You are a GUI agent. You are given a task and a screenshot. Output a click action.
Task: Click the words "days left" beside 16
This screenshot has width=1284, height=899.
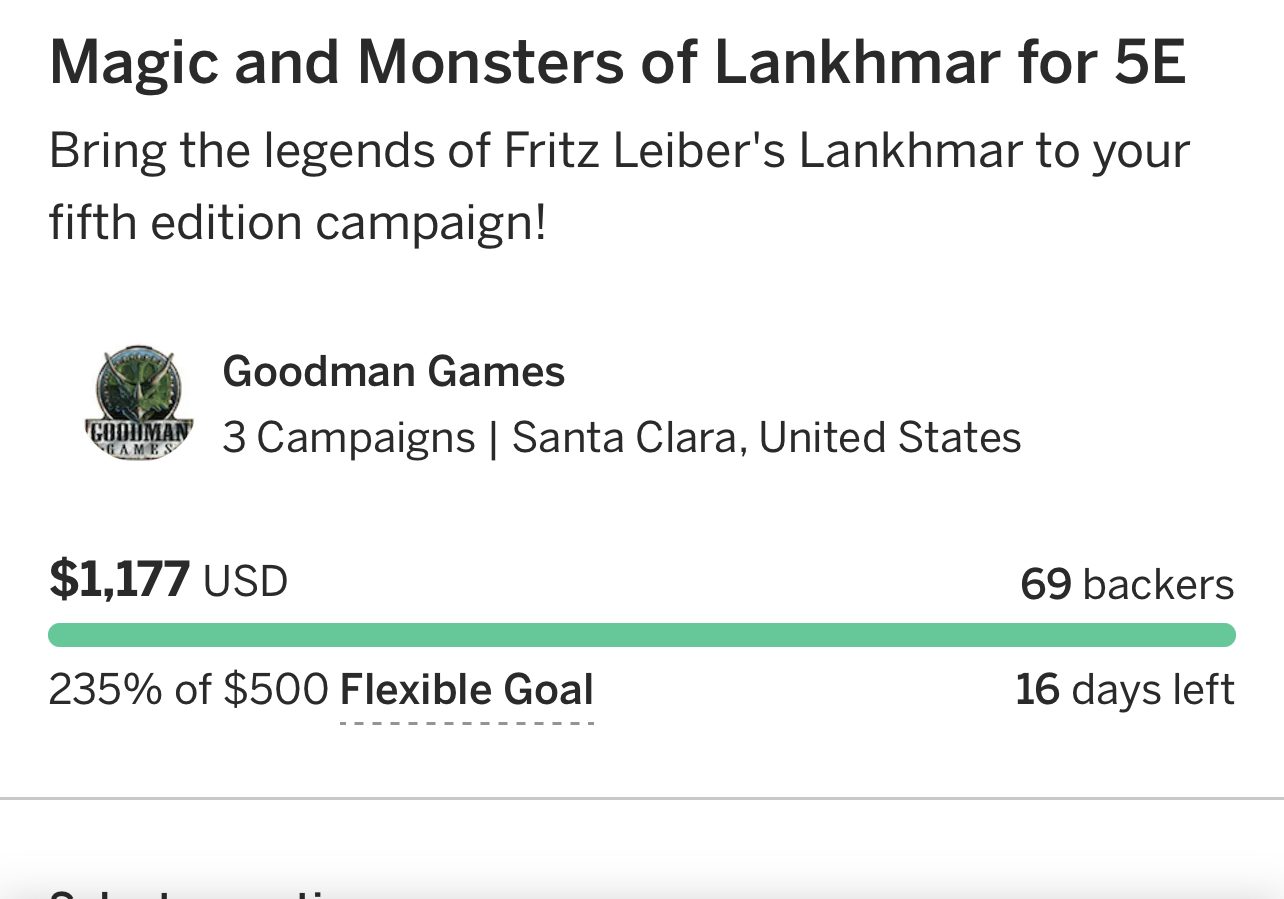(x=1153, y=690)
